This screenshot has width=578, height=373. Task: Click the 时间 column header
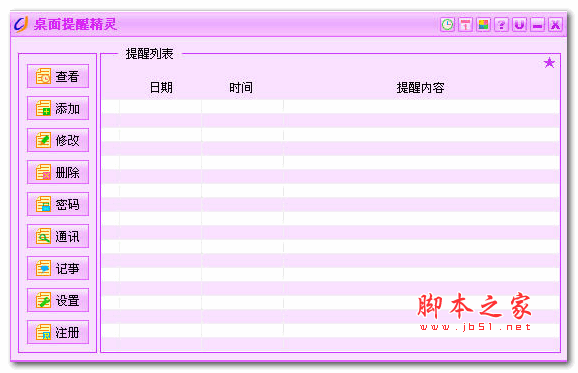[241, 88]
